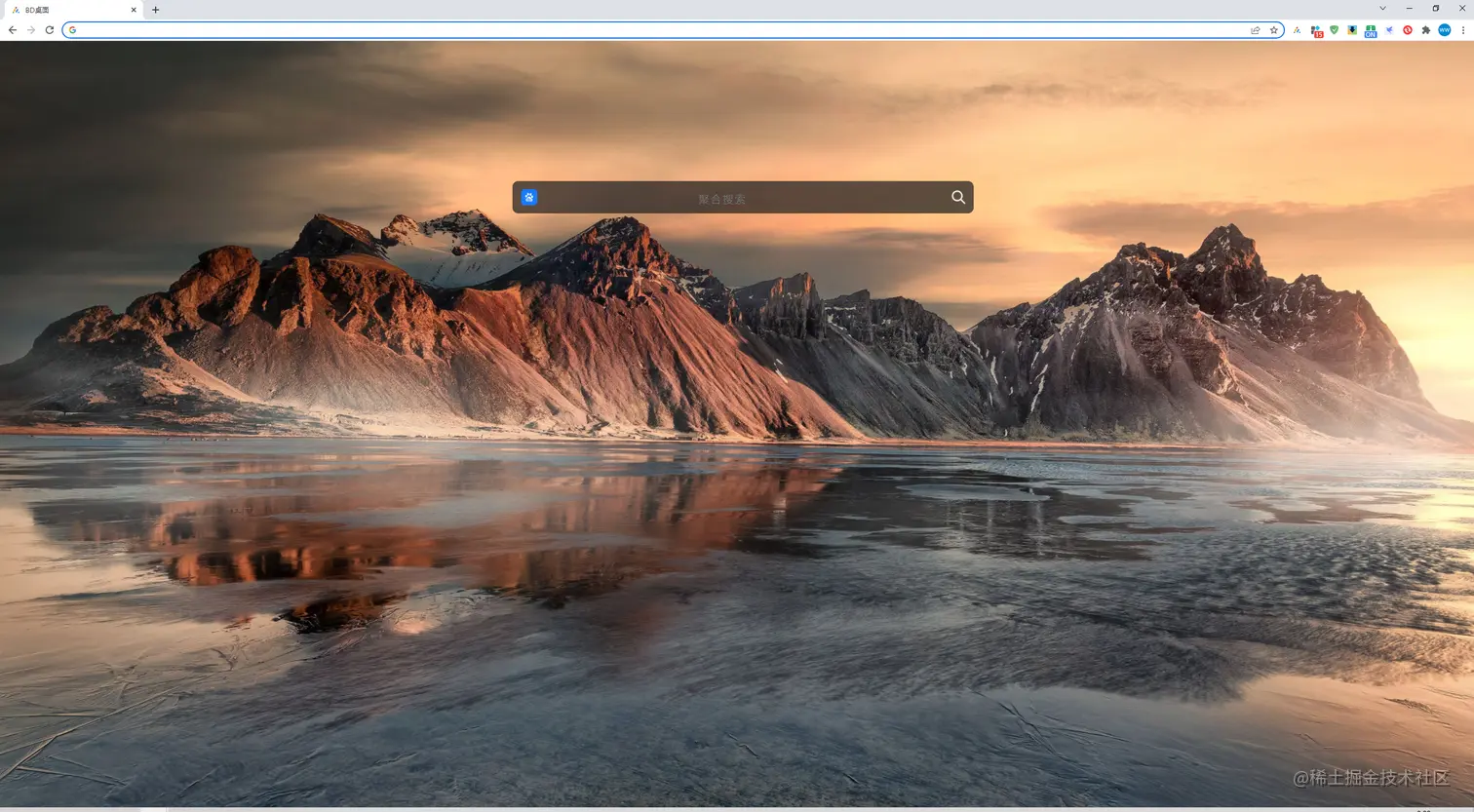The height and width of the screenshot is (812, 1474).
Task: Expand the tab search chevron
Action: click(x=1382, y=9)
